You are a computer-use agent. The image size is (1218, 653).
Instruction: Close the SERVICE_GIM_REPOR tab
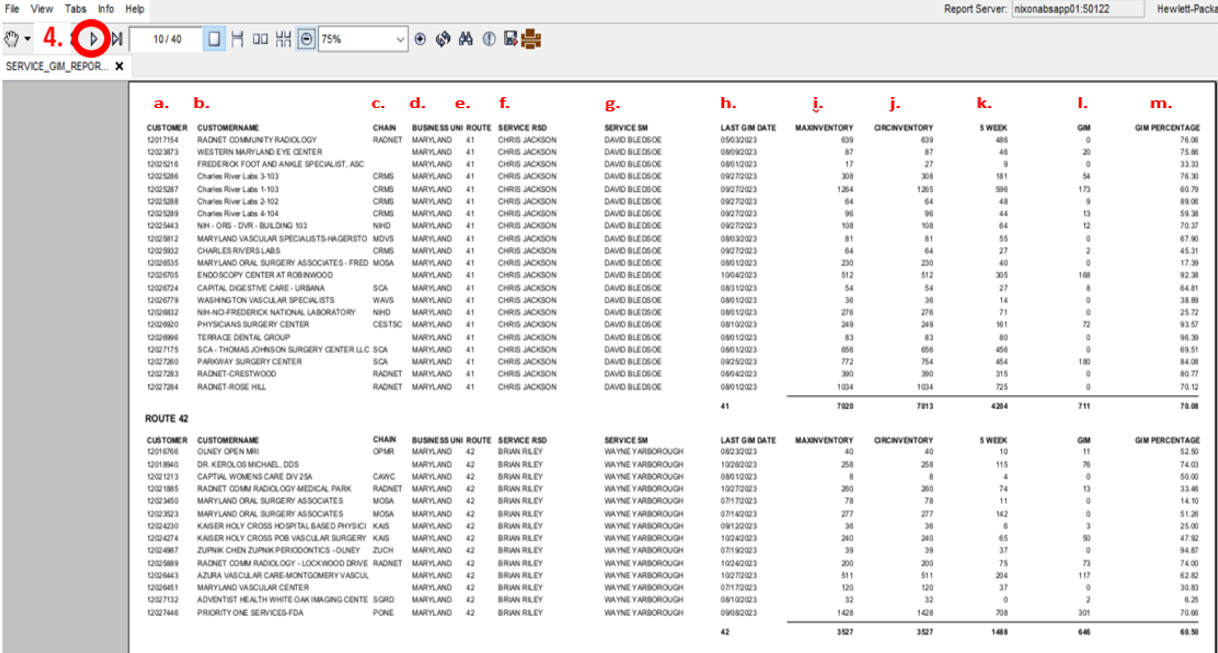tap(119, 66)
